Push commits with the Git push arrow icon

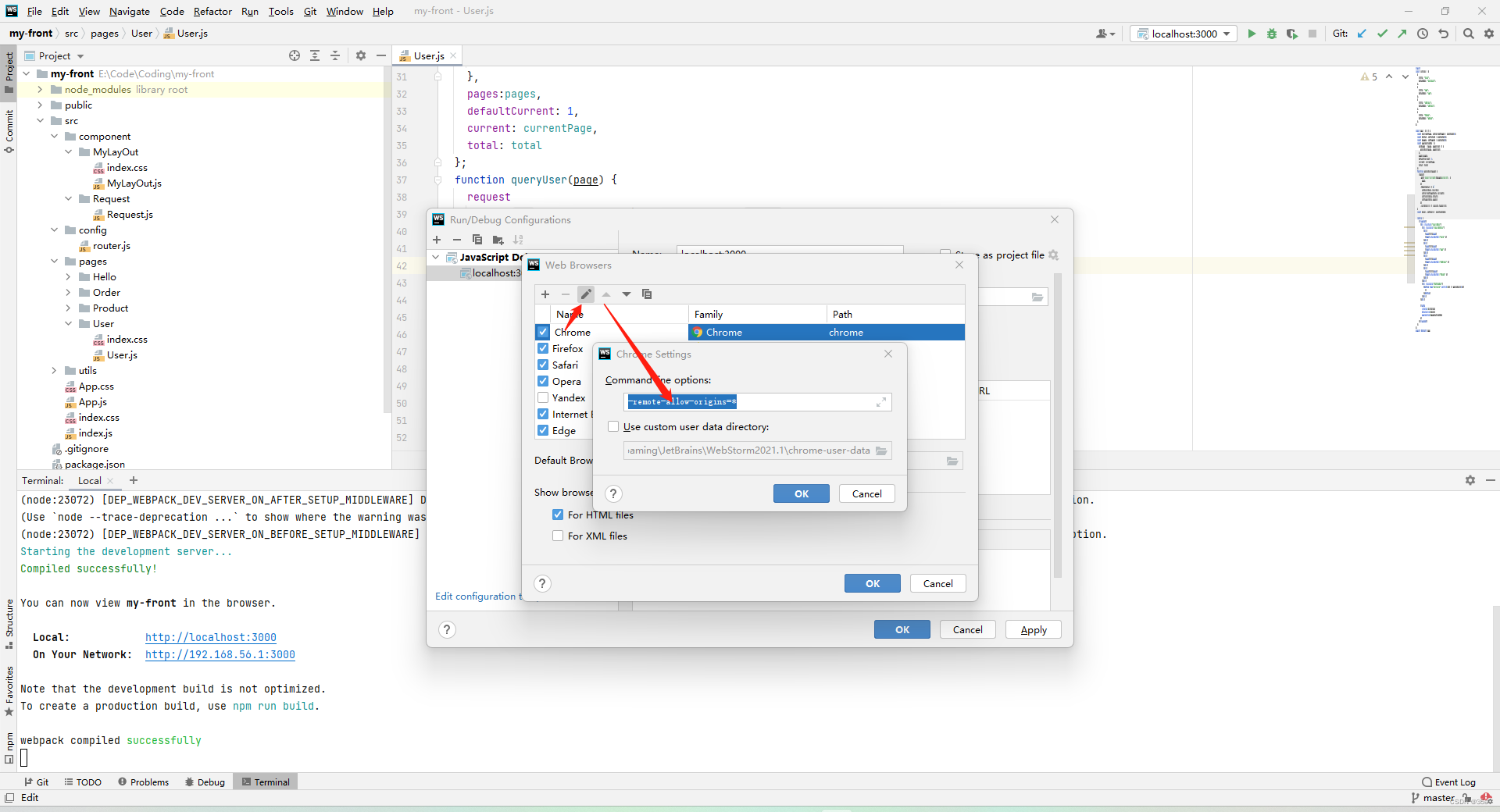pyautogui.click(x=1403, y=34)
